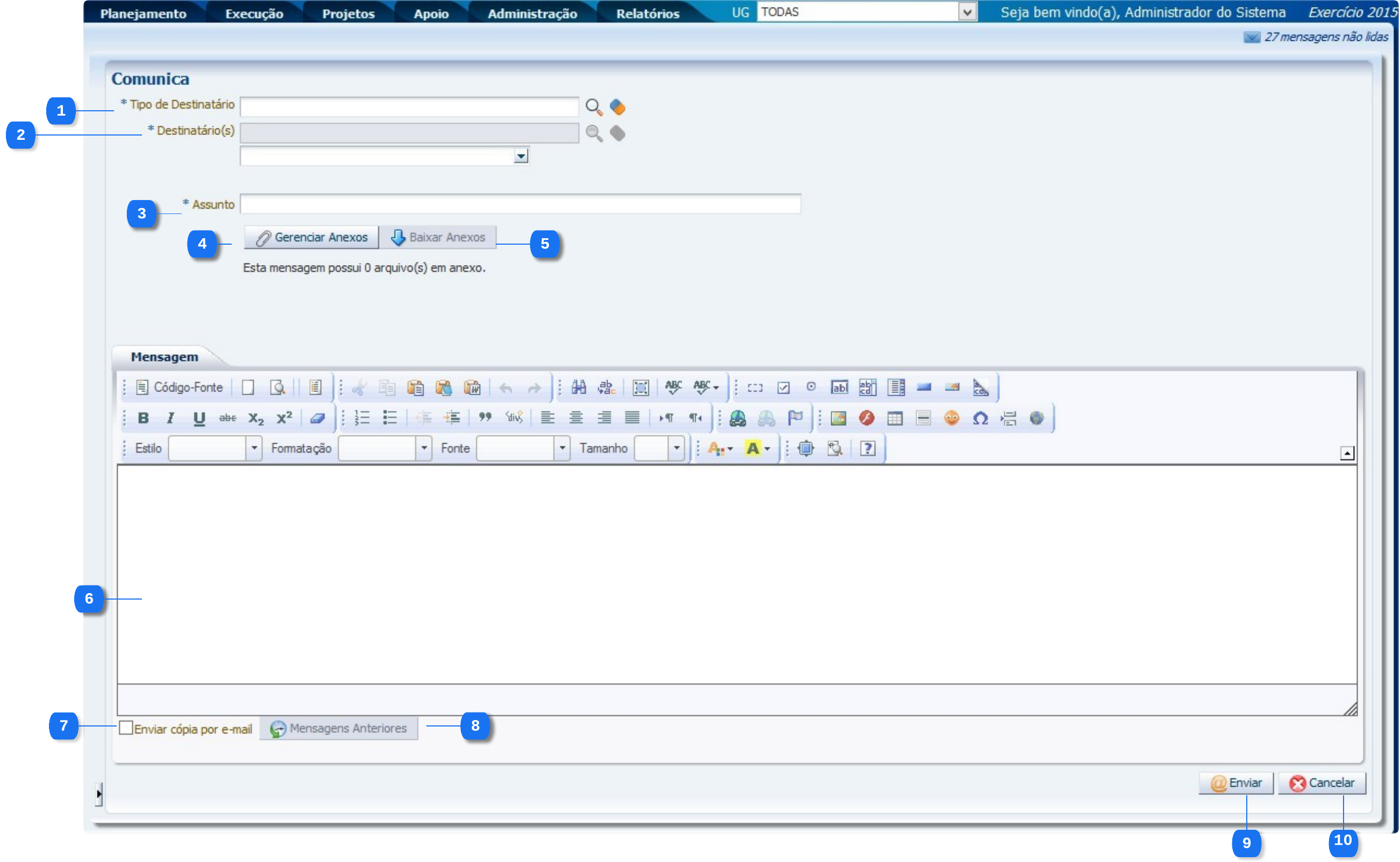Insert radio button form element from toolbar
The image size is (1400, 862).
click(811, 387)
